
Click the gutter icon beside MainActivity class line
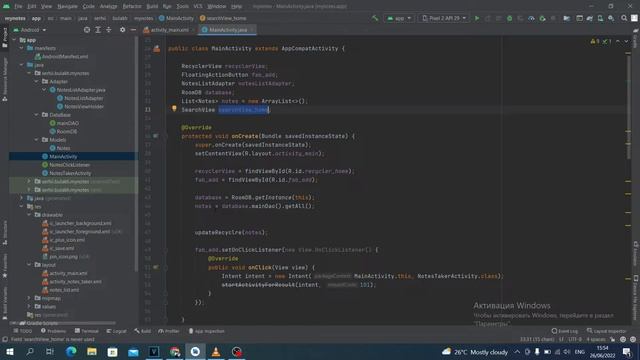pos(157,49)
